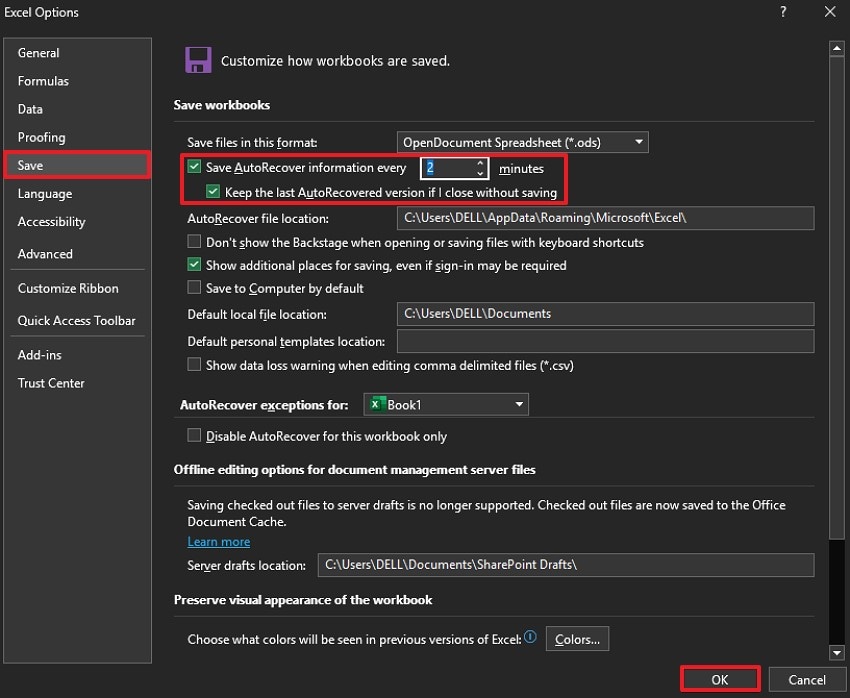Open the Colors... button

tap(577, 639)
